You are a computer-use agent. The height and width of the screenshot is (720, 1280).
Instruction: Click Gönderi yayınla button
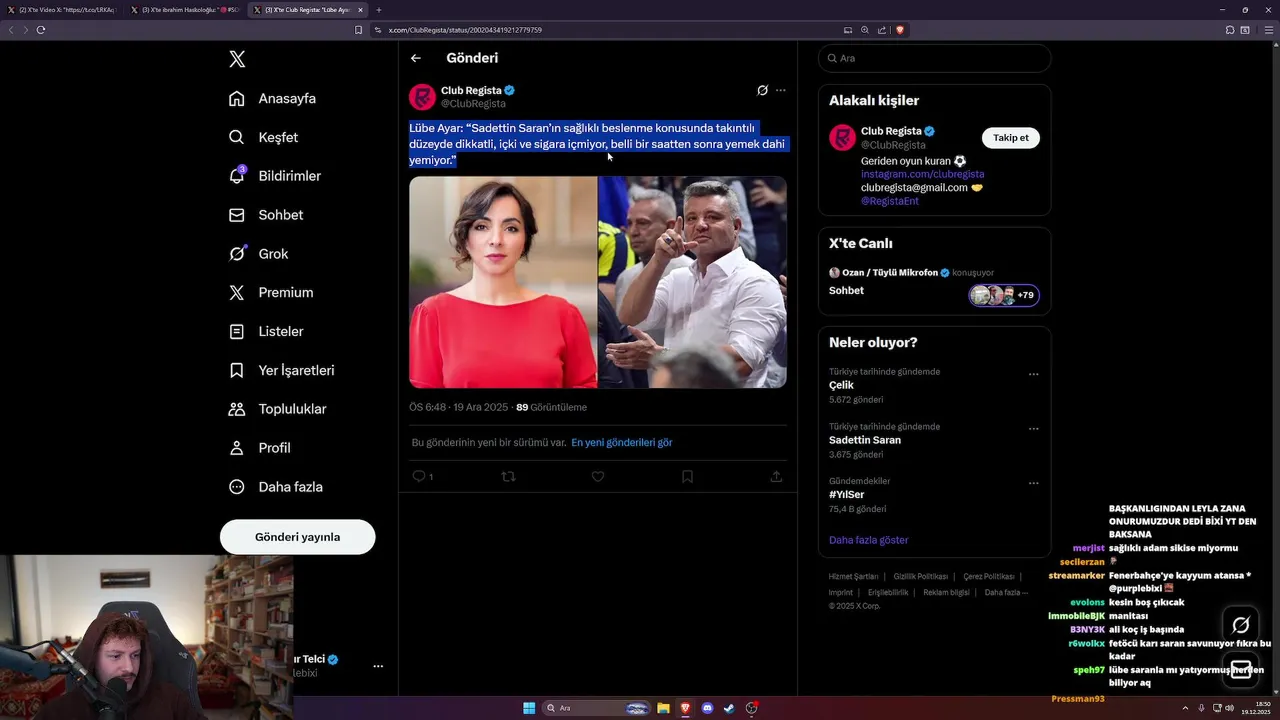pyautogui.click(x=297, y=537)
